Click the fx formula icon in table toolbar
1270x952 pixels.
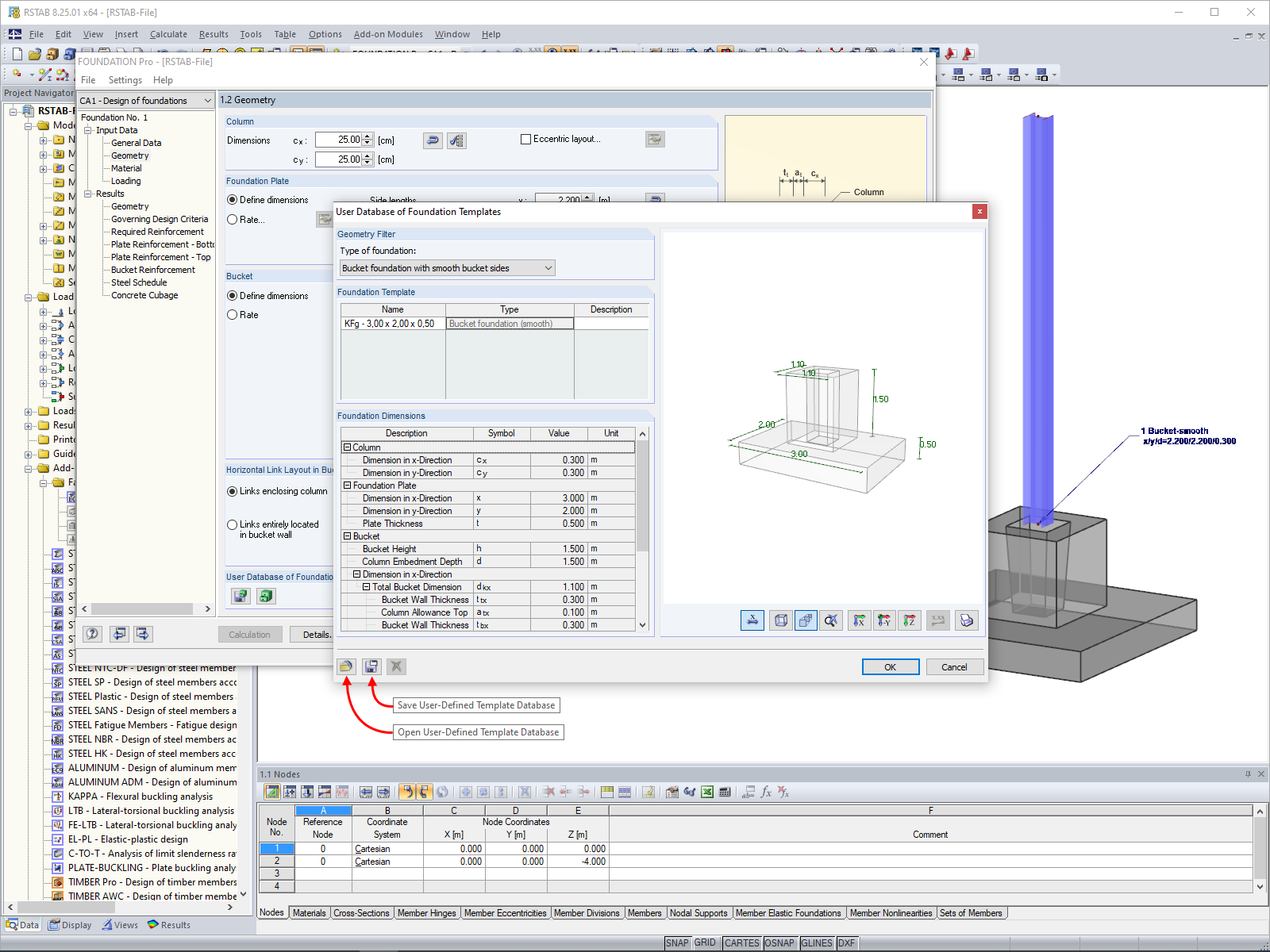coord(766,792)
